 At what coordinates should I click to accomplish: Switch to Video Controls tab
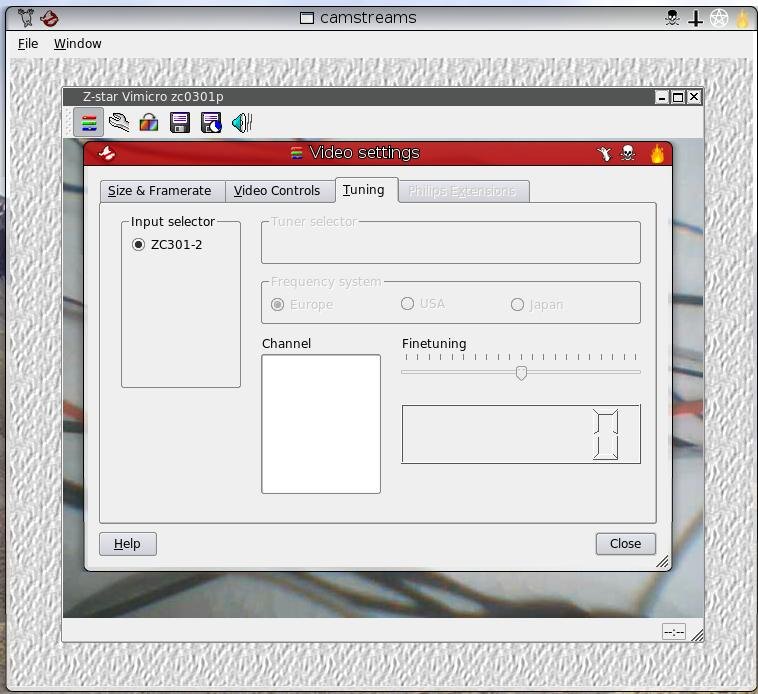tap(280, 191)
